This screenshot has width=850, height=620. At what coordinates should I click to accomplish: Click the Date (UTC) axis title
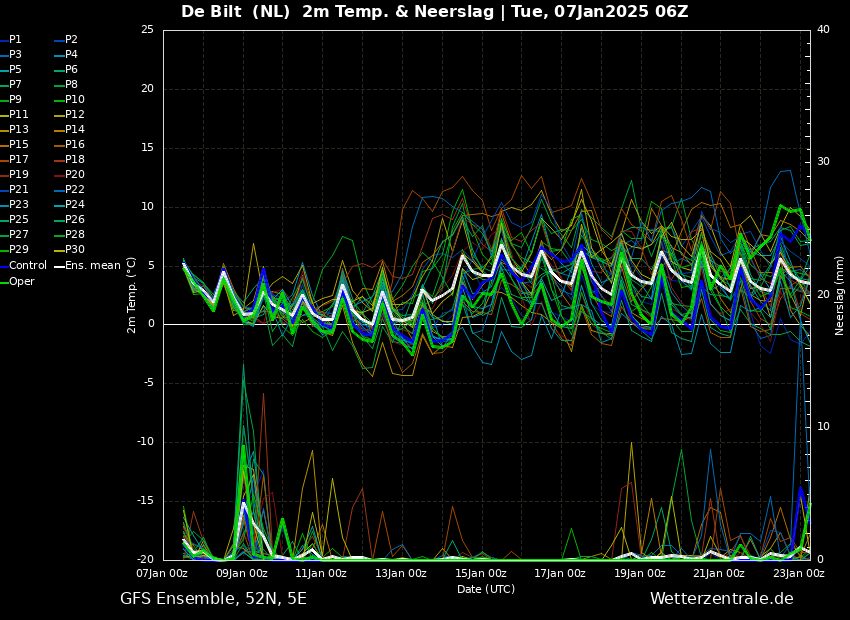click(x=486, y=589)
